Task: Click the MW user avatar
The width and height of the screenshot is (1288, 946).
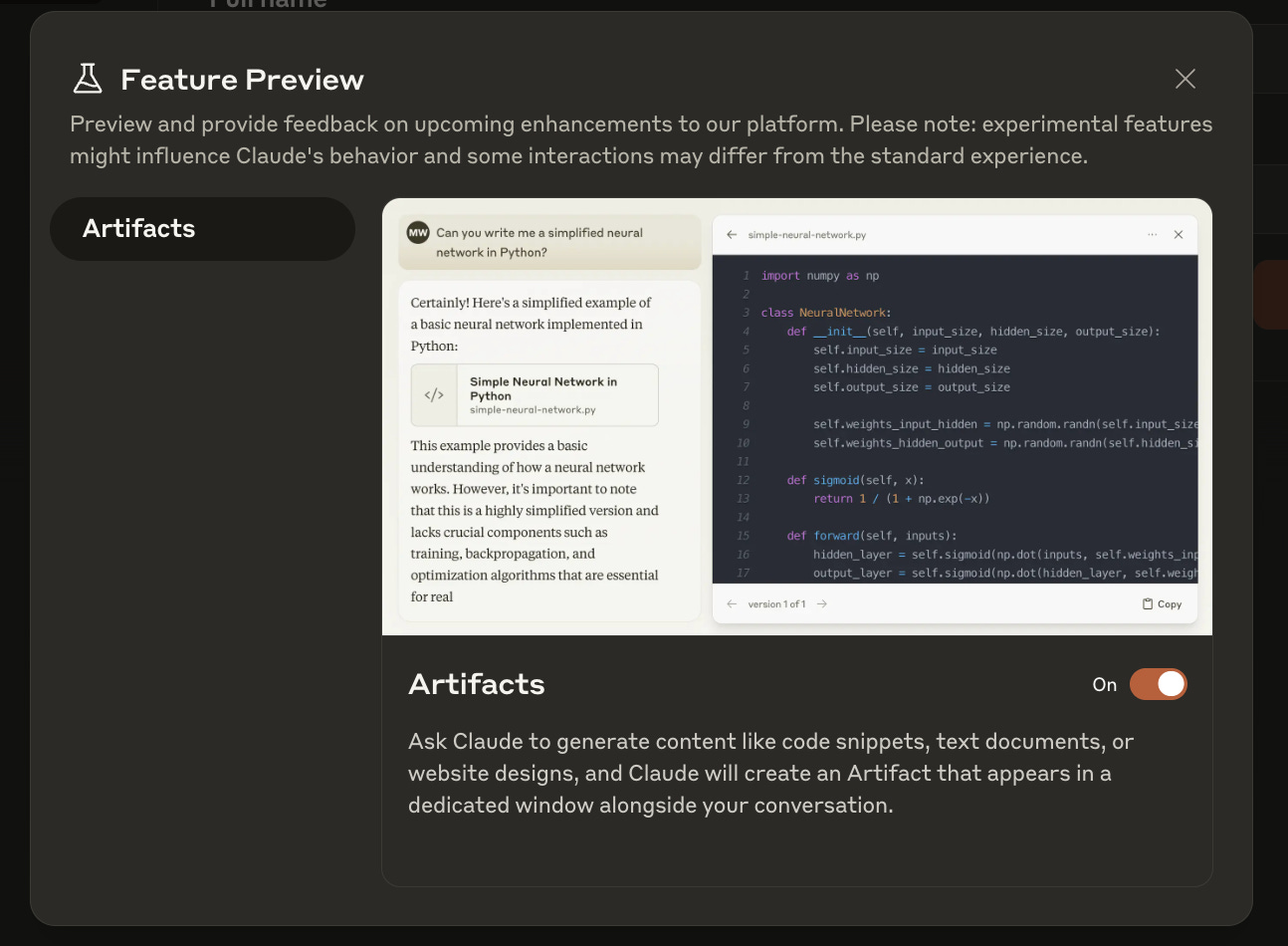Action: pyautogui.click(x=418, y=232)
